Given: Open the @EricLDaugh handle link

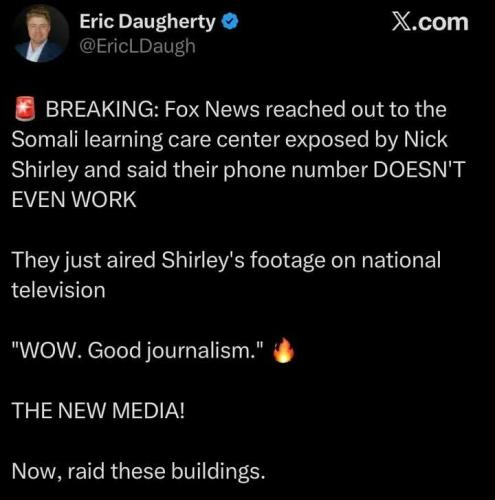Looking at the screenshot, I should point(137,46).
